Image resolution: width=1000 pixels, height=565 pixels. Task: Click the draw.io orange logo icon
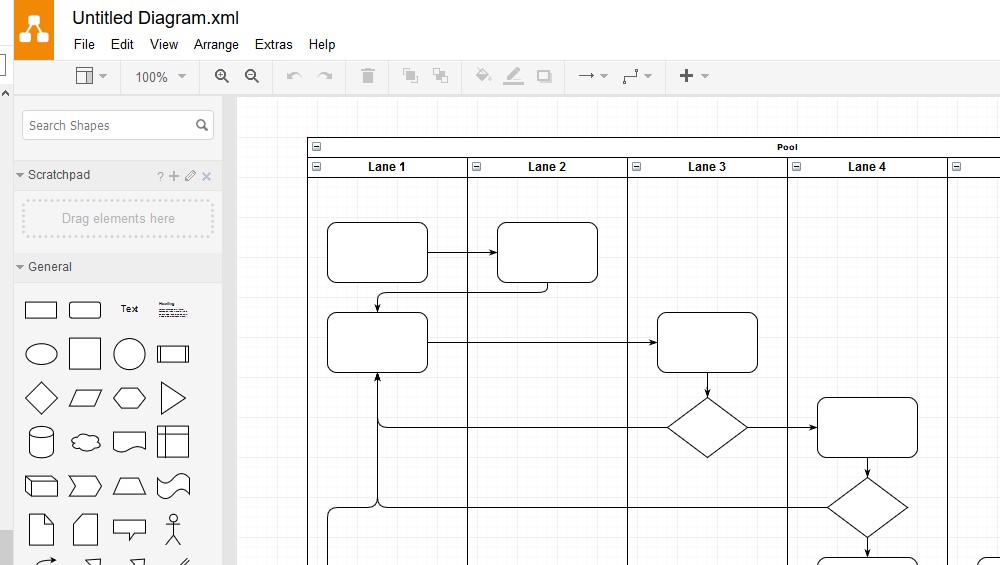pyautogui.click(x=34, y=30)
